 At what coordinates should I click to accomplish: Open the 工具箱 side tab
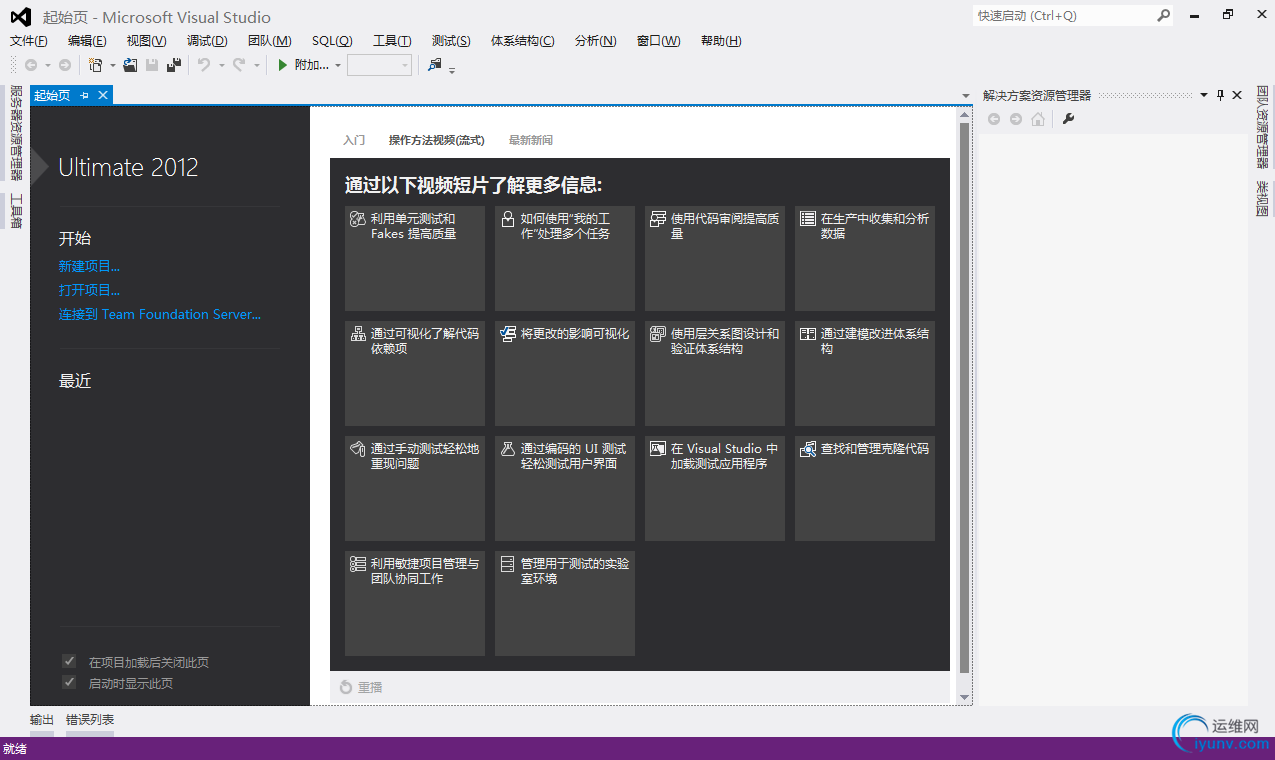point(15,210)
